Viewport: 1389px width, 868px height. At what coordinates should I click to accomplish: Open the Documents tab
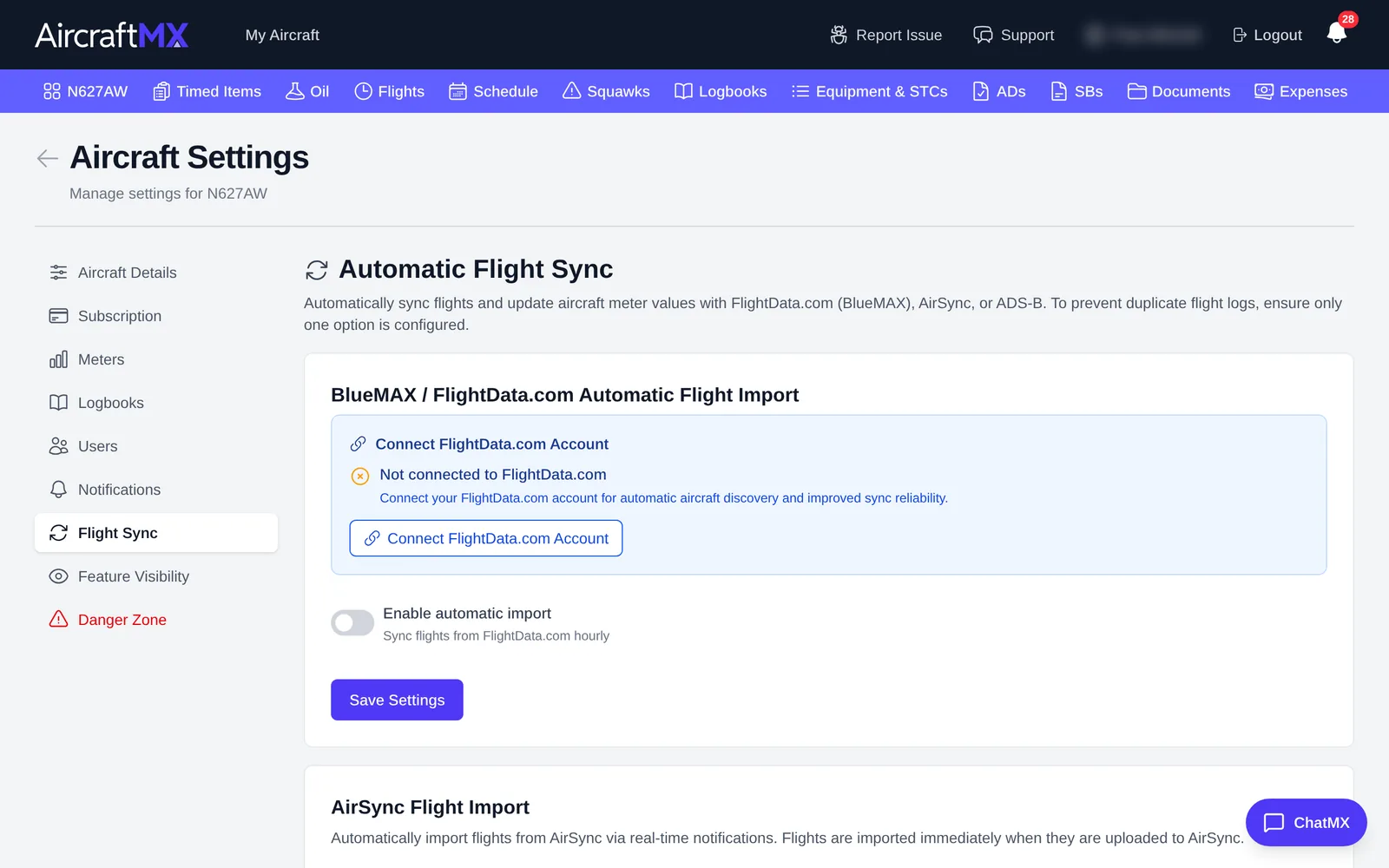click(1179, 91)
